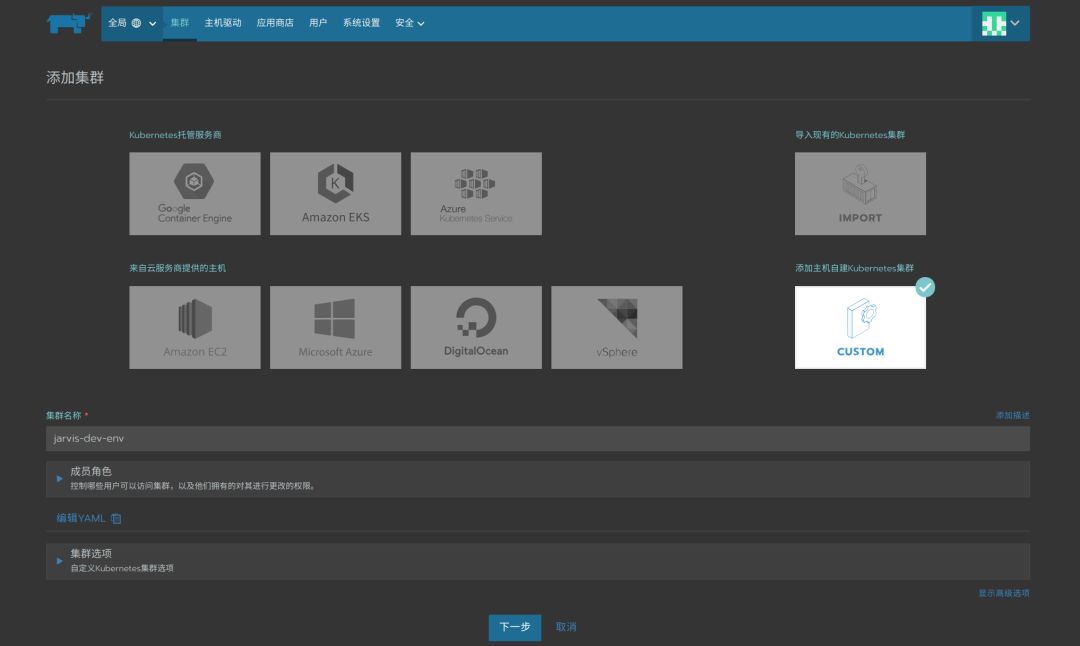This screenshot has height=646, width=1080.
Task: Select the CUSTOM cluster card
Action: point(860,327)
